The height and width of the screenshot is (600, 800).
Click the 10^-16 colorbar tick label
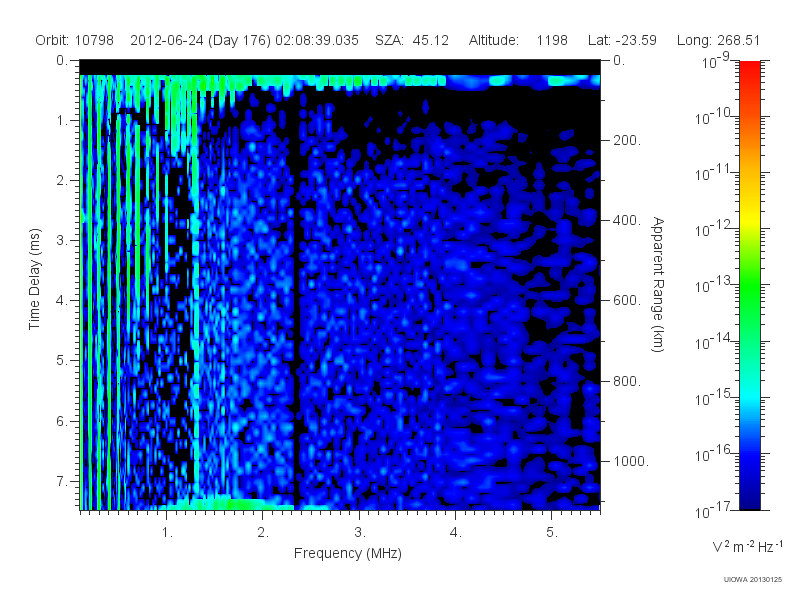click(x=714, y=453)
